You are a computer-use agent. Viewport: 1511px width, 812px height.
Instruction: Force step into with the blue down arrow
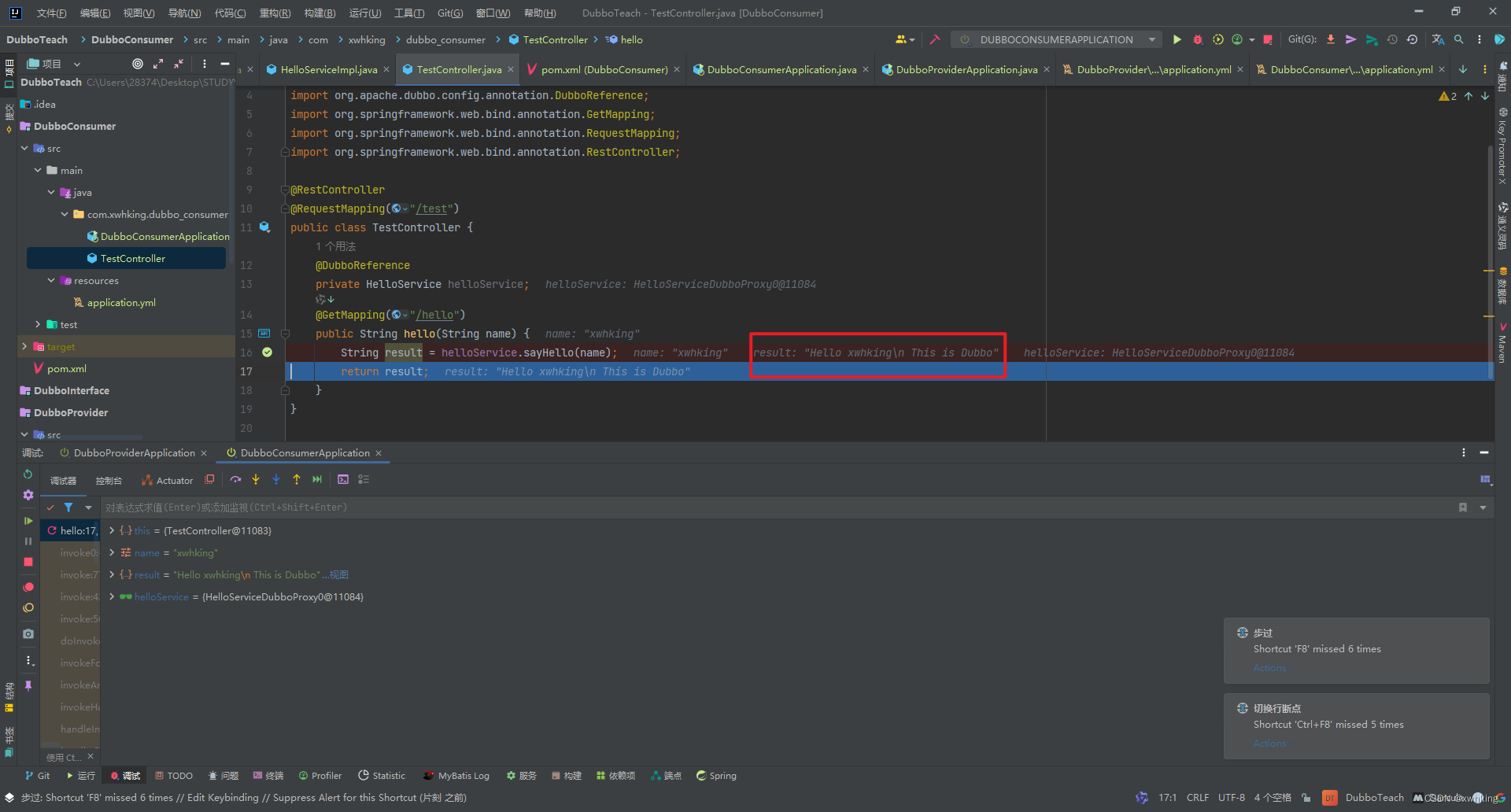tap(276, 479)
